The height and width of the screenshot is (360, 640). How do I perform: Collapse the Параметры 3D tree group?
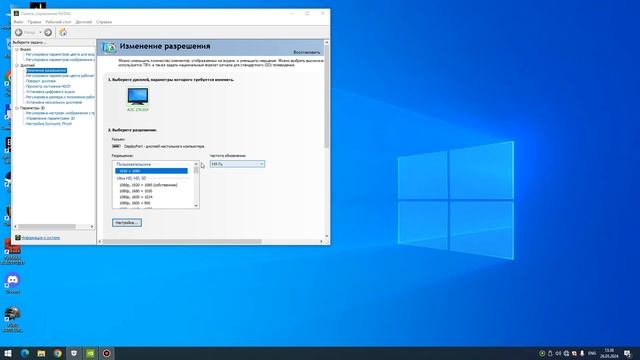coord(17,108)
